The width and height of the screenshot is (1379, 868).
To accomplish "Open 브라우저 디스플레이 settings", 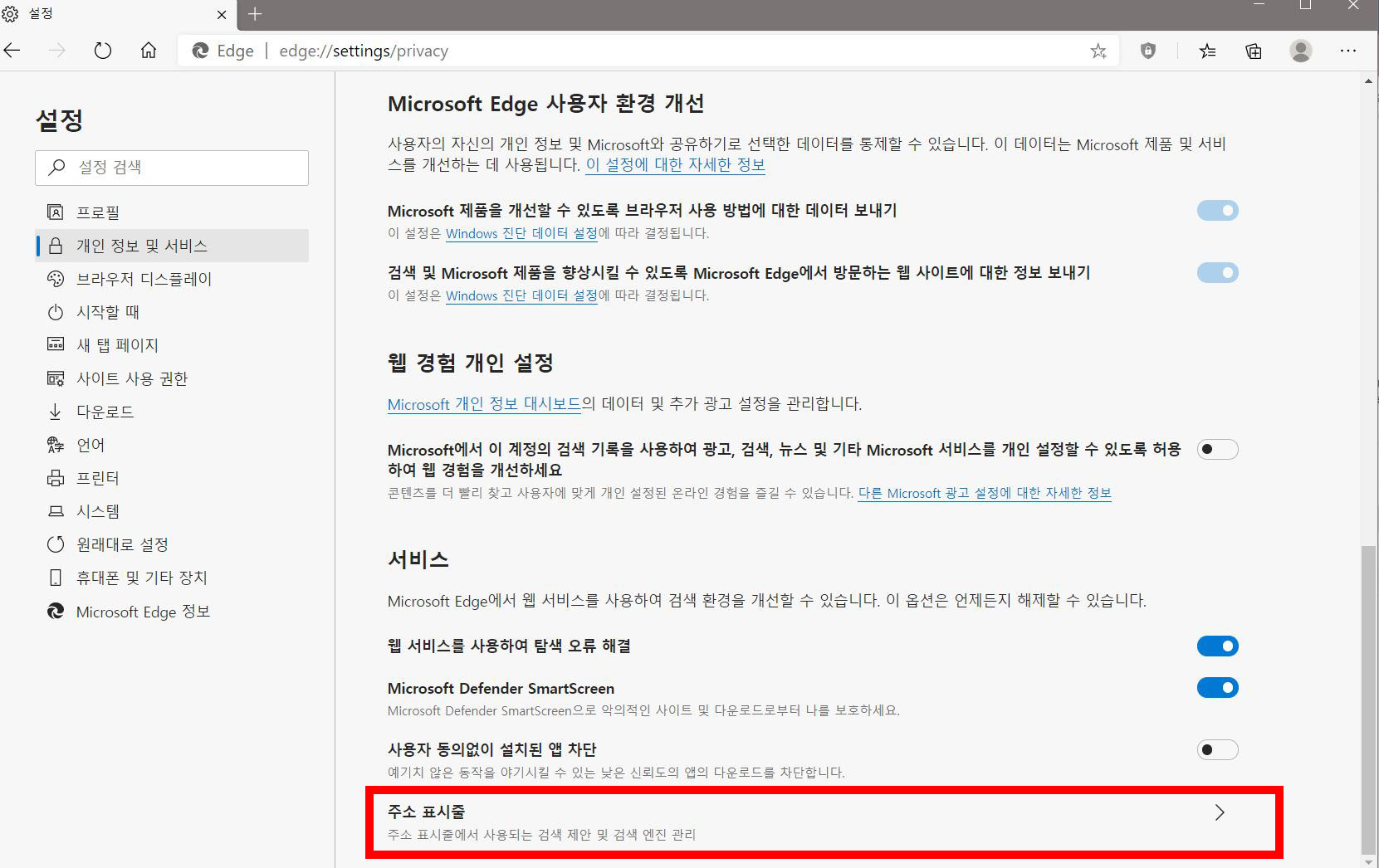I will (x=172, y=279).
